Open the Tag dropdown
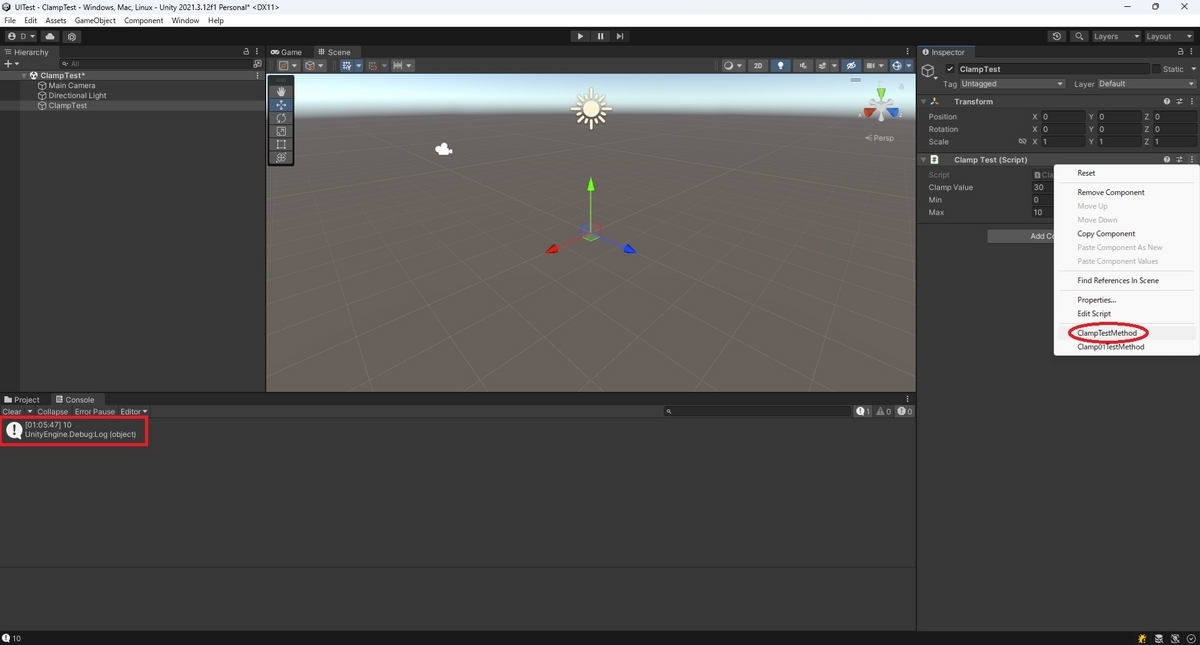The height and width of the screenshot is (645, 1200). [1000, 84]
